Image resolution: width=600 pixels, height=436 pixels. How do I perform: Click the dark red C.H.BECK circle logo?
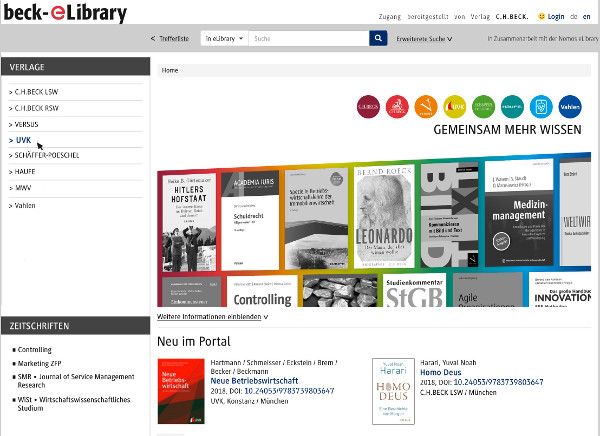(x=368, y=107)
